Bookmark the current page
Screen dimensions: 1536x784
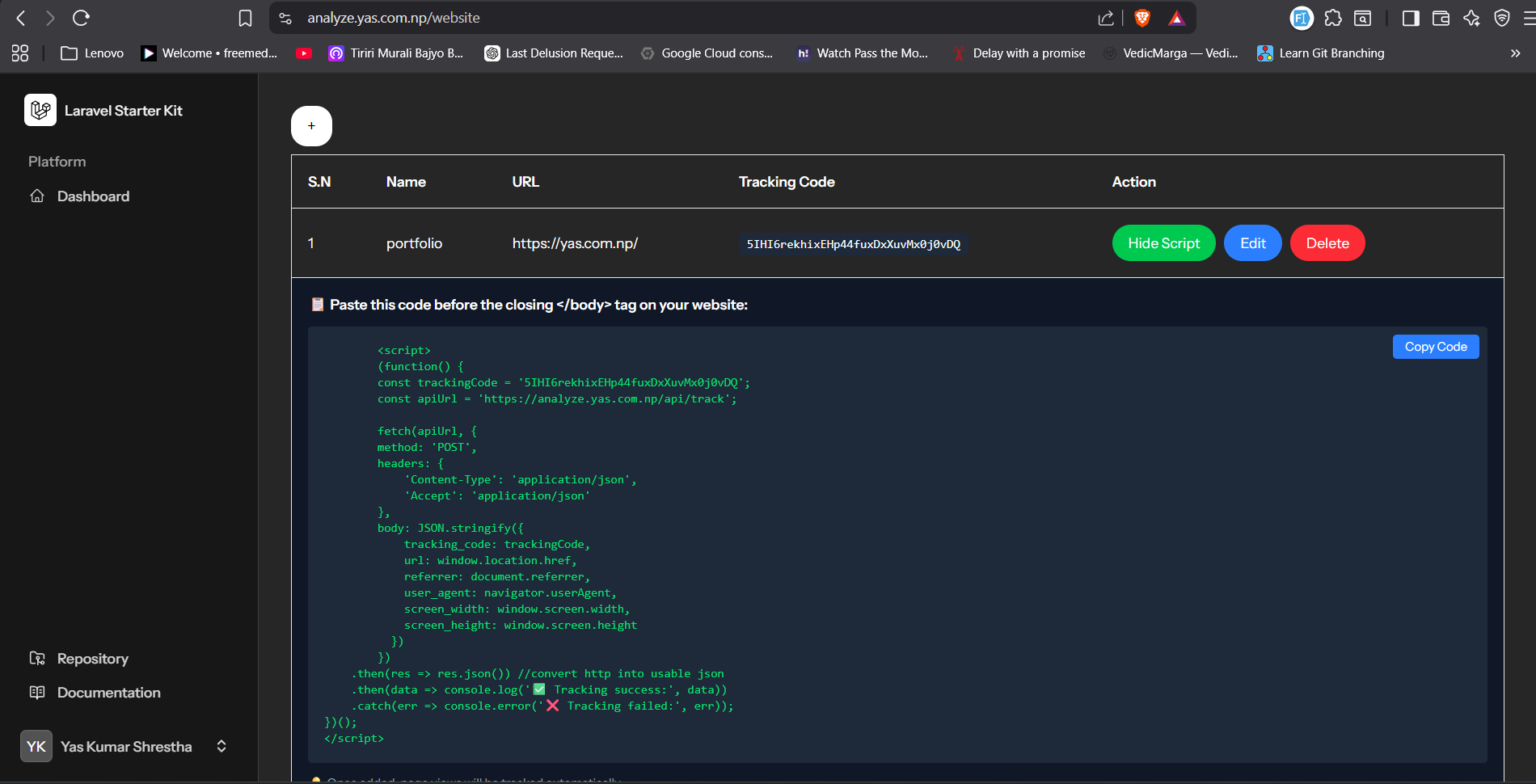[x=244, y=17]
